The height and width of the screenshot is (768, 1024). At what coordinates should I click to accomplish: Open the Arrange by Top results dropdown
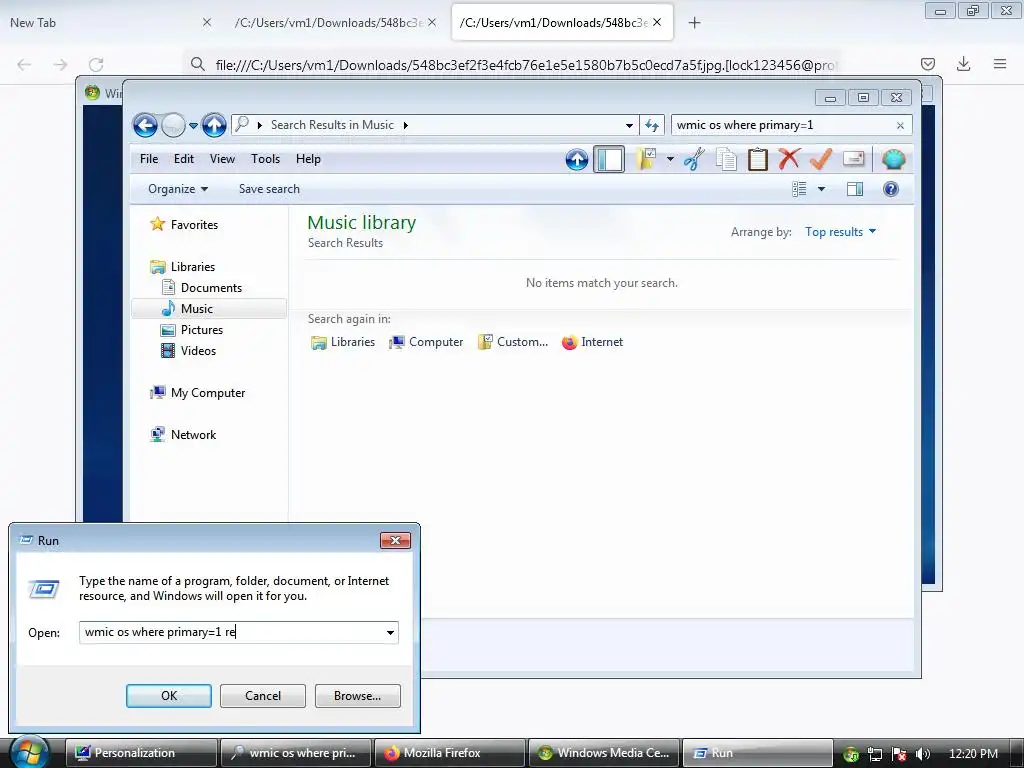[840, 232]
